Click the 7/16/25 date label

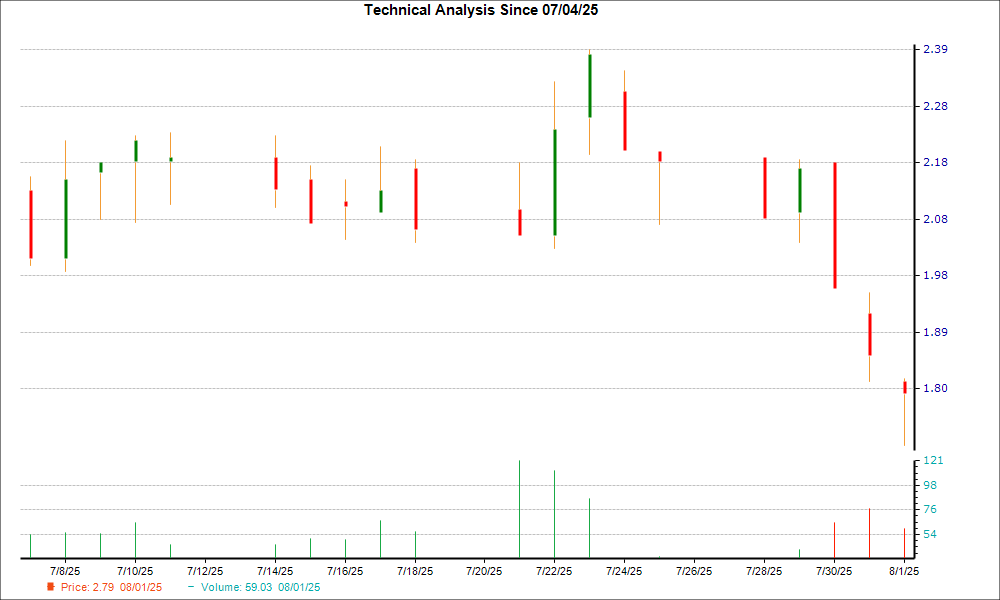pyautogui.click(x=345, y=571)
